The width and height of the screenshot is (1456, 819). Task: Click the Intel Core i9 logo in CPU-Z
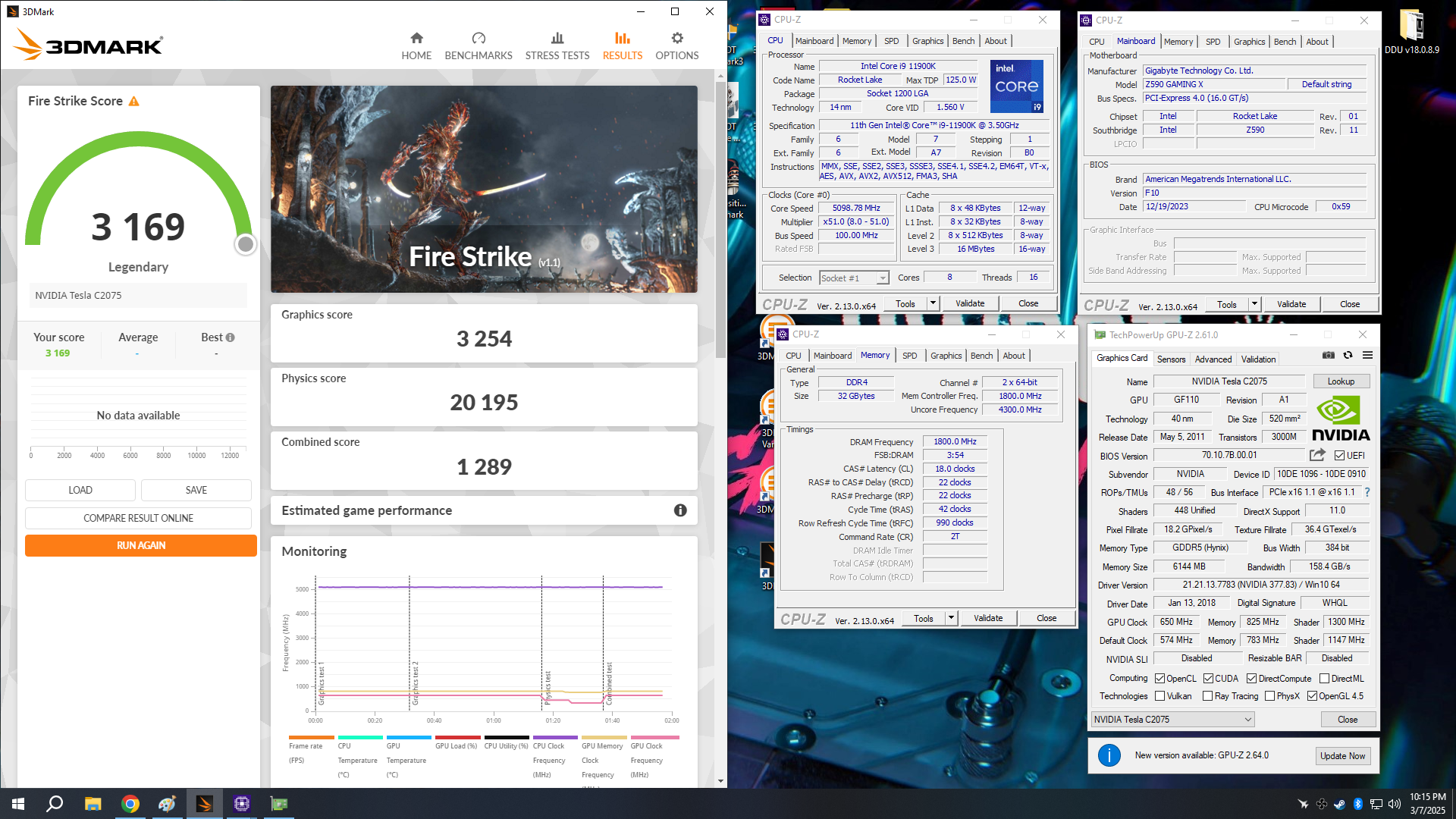tap(1017, 86)
